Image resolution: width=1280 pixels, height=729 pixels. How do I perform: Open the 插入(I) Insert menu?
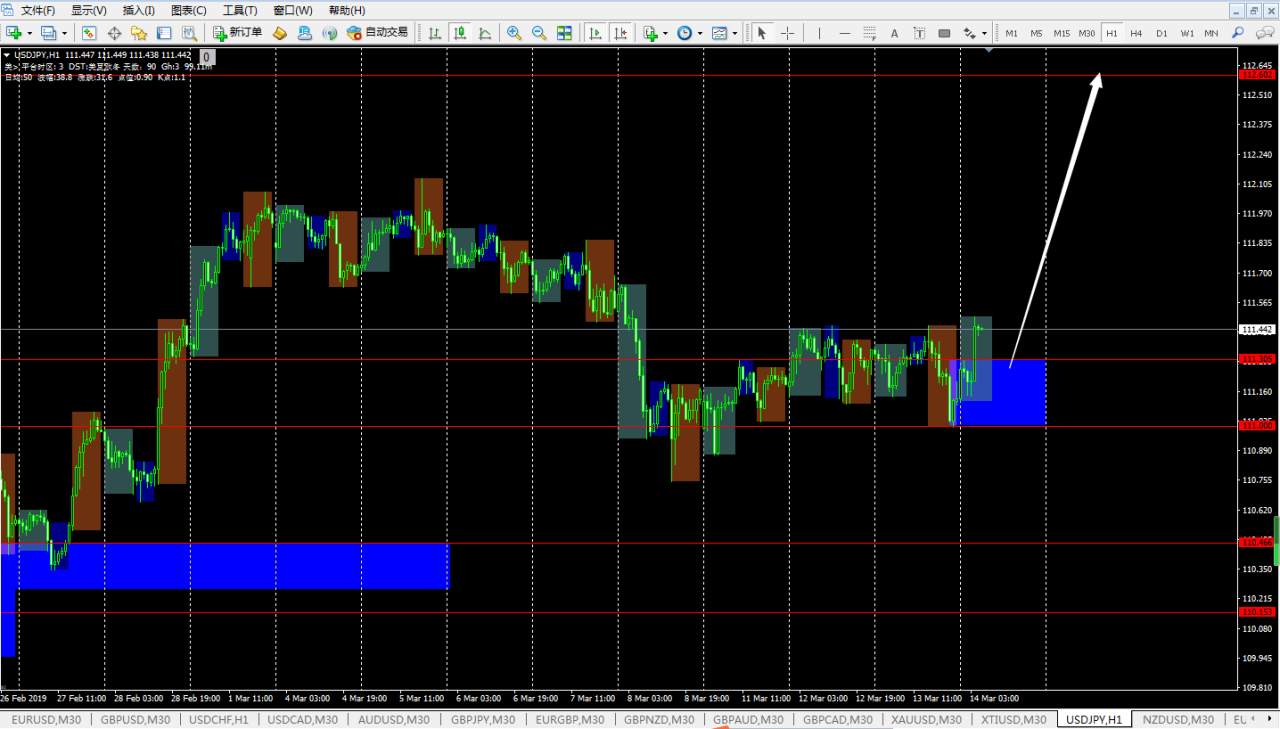(x=138, y=10)
